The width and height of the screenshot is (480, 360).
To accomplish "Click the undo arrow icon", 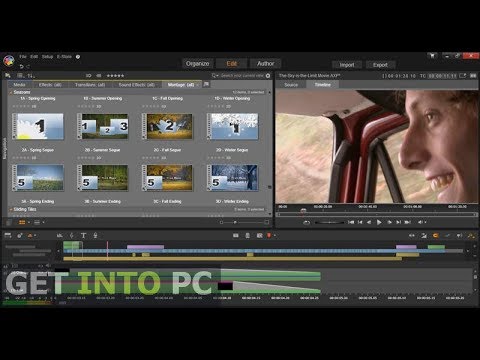I will click(x=22, y=66).
